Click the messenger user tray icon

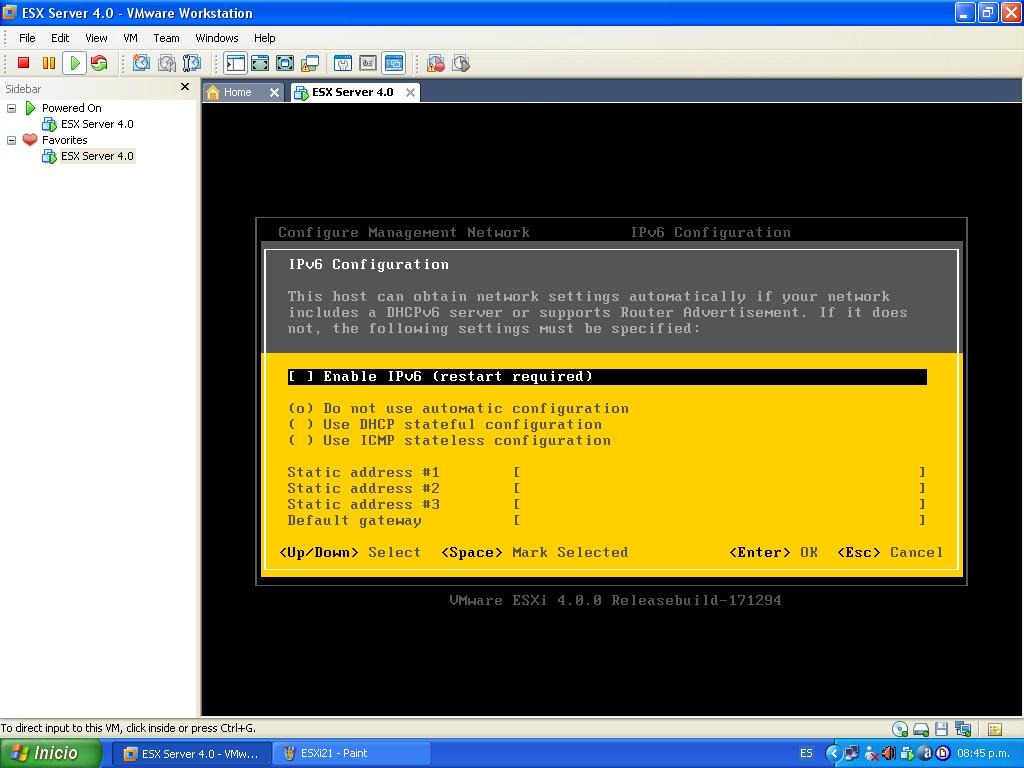(871, 753)
